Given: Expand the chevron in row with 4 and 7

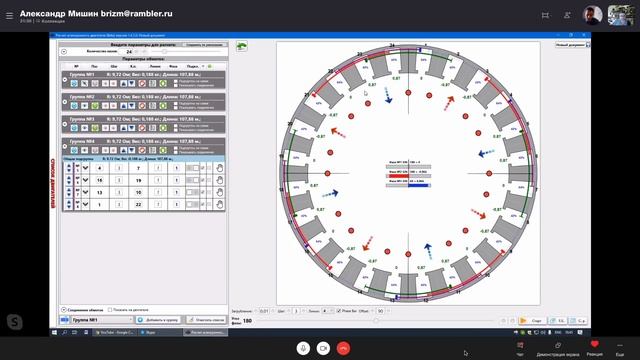Looking at the screenshot, I should point(85,168).
